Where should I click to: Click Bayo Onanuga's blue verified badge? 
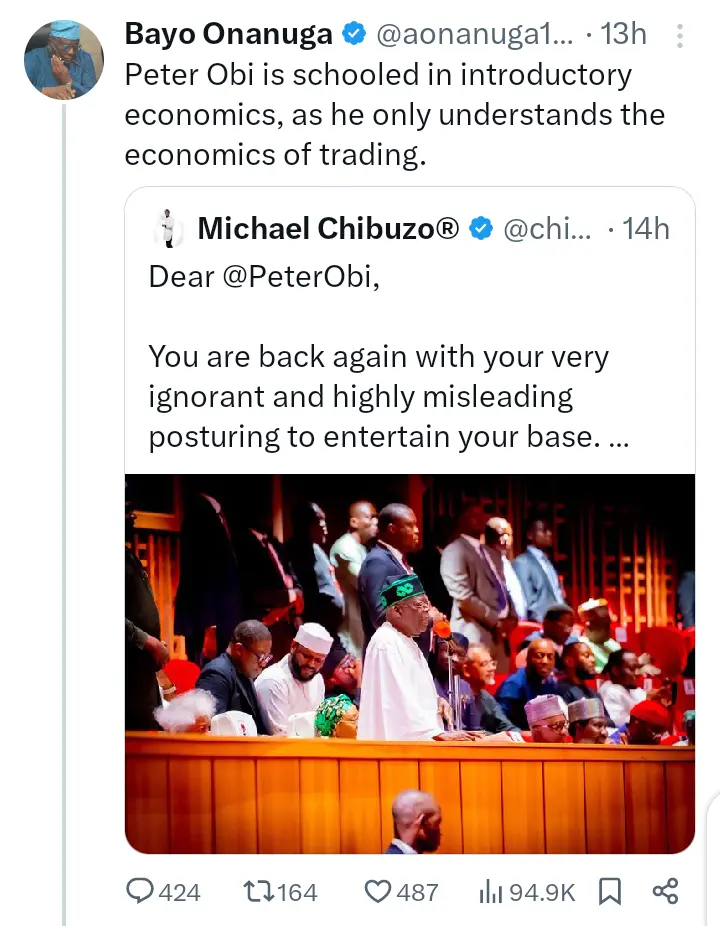(x=353, y=34)
